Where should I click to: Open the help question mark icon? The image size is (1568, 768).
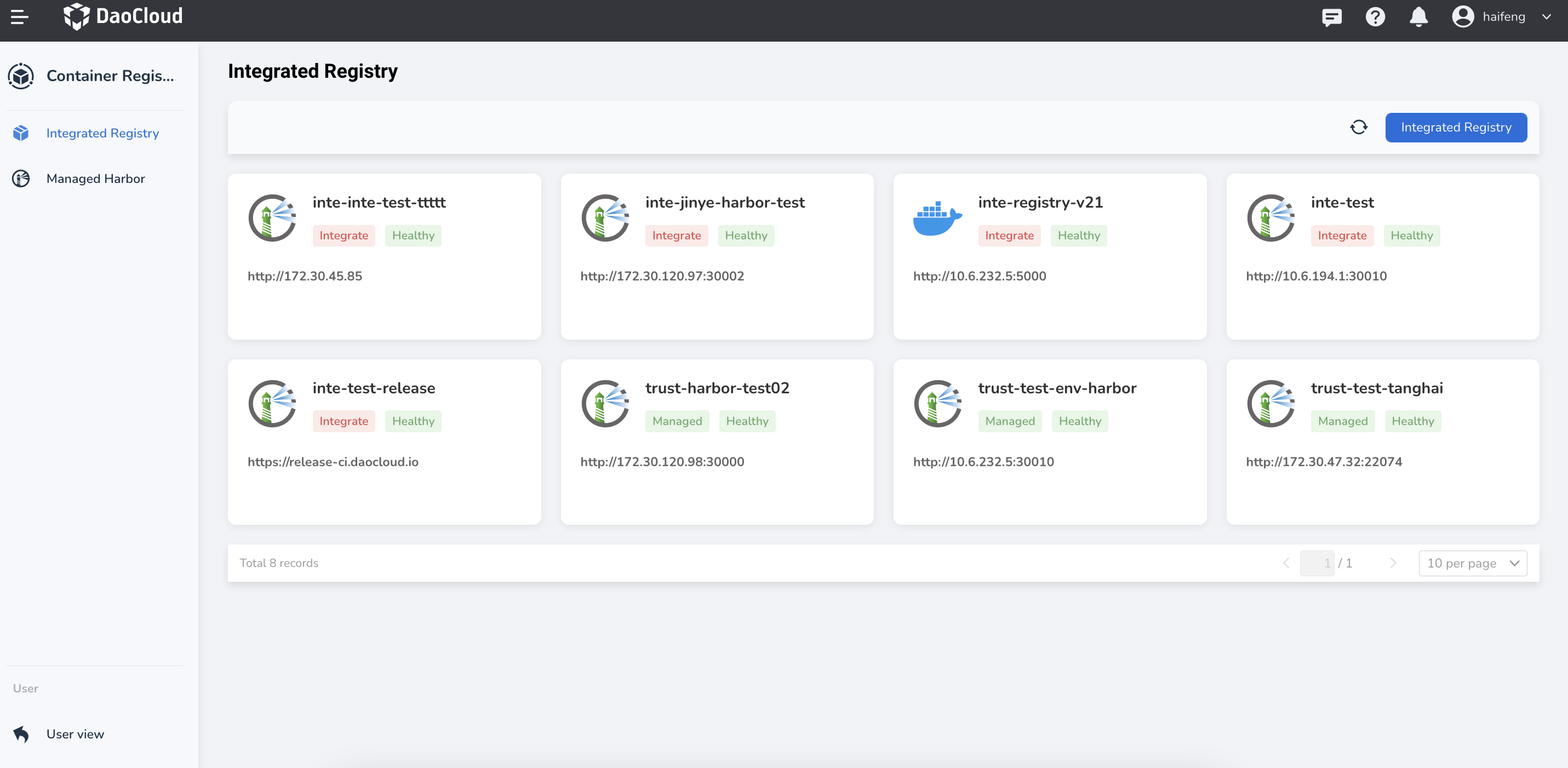[1375, 17]
